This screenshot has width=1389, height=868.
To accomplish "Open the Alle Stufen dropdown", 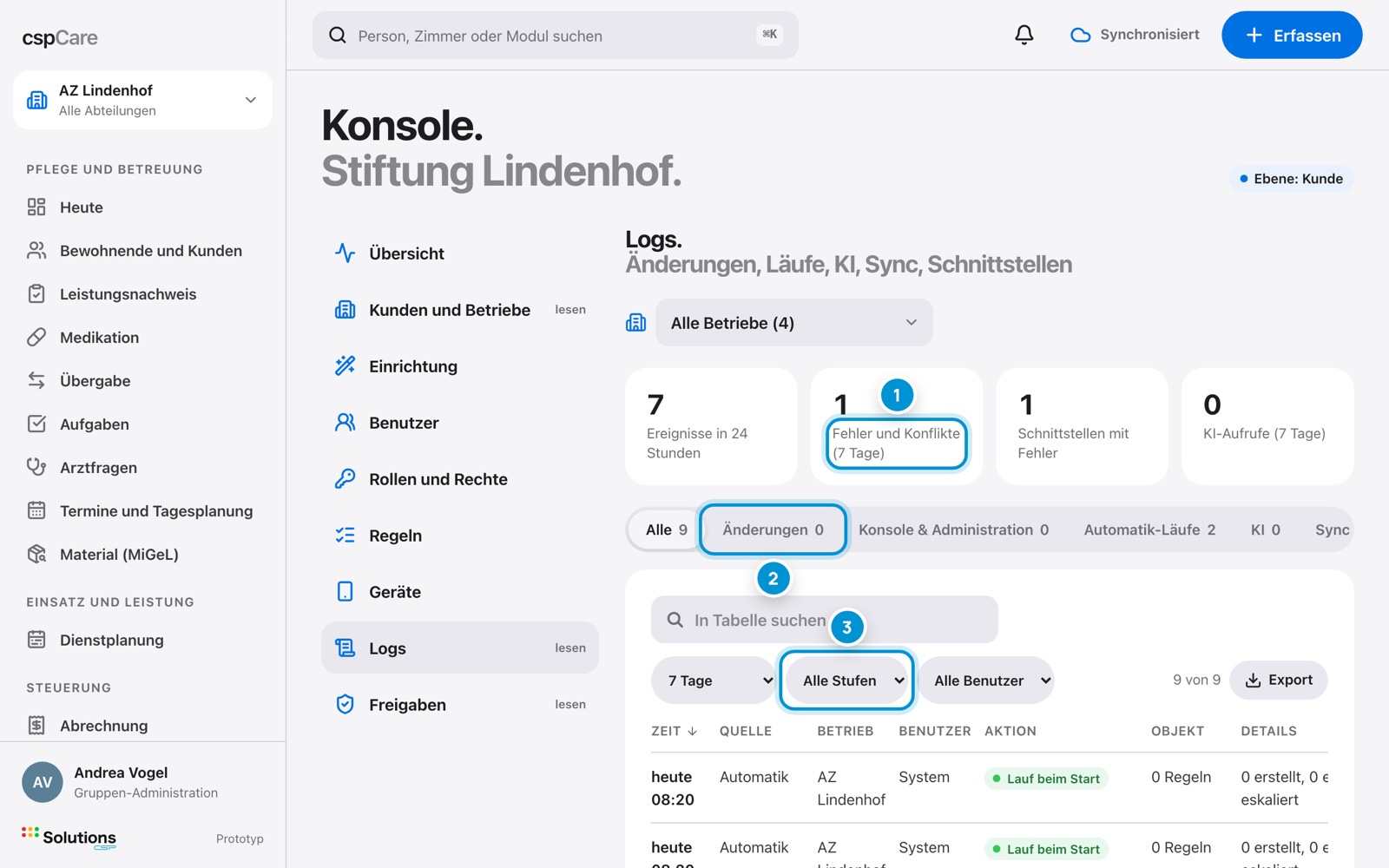I will [846, 681].
